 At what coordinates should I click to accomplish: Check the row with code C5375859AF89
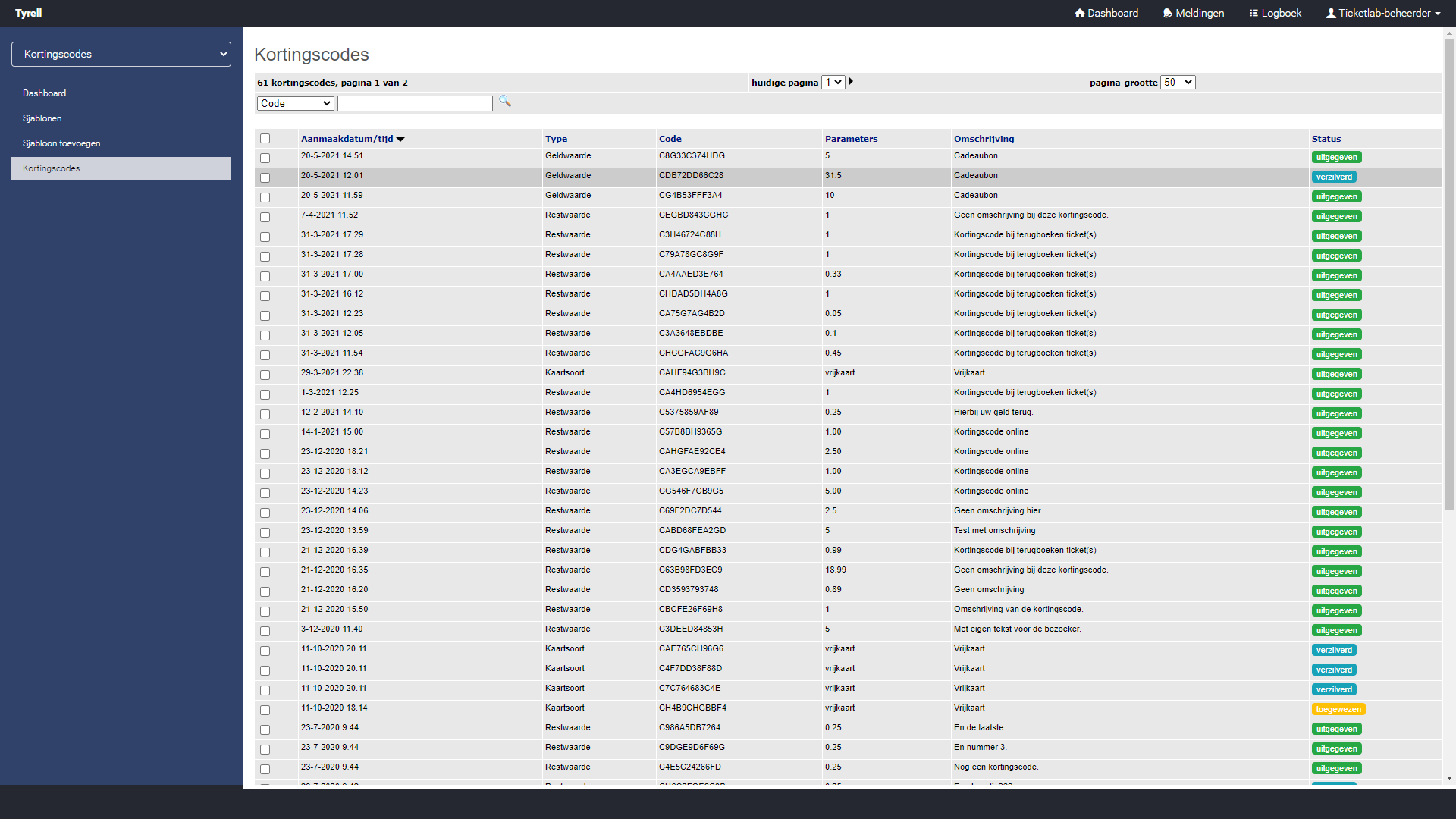coord(265,415)
